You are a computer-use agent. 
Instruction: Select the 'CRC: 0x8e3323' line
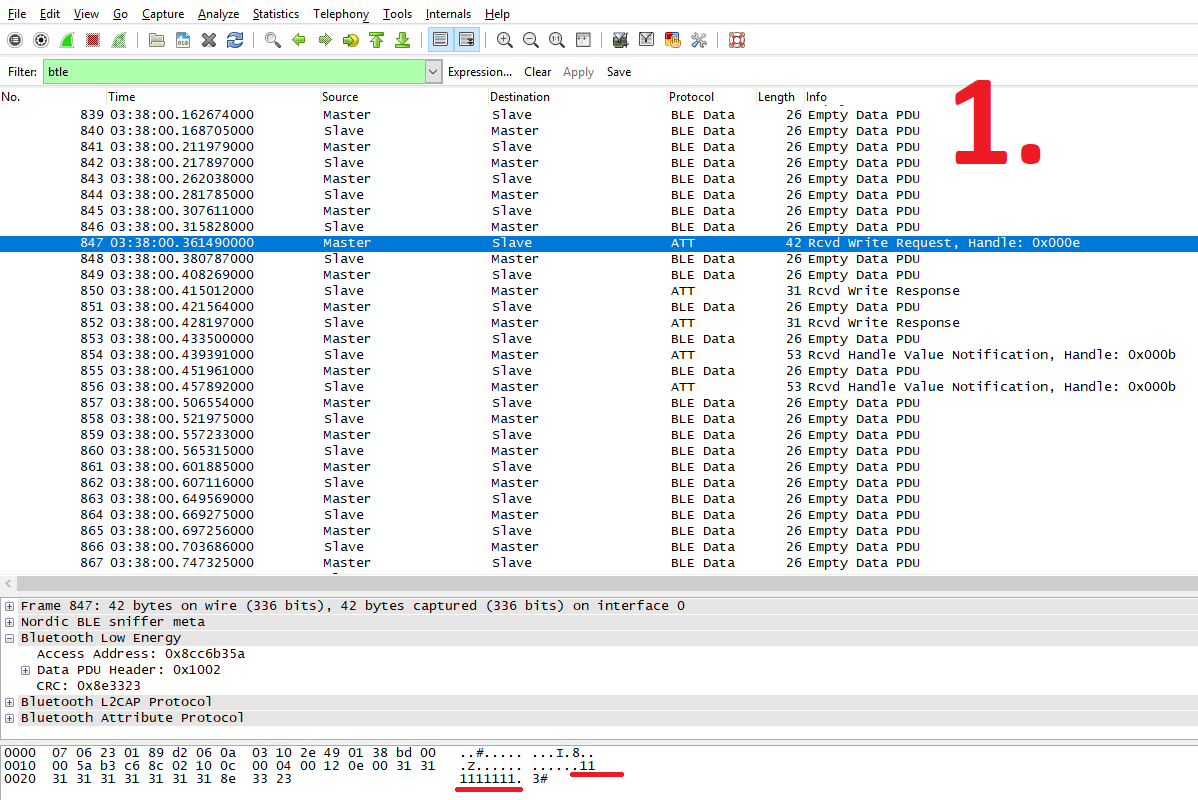coord(89,686)
